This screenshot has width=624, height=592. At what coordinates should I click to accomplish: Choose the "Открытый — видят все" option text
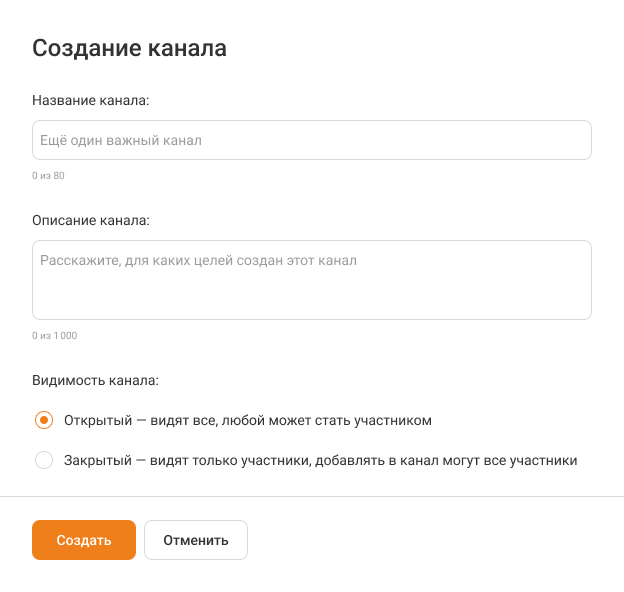(150, 421)
